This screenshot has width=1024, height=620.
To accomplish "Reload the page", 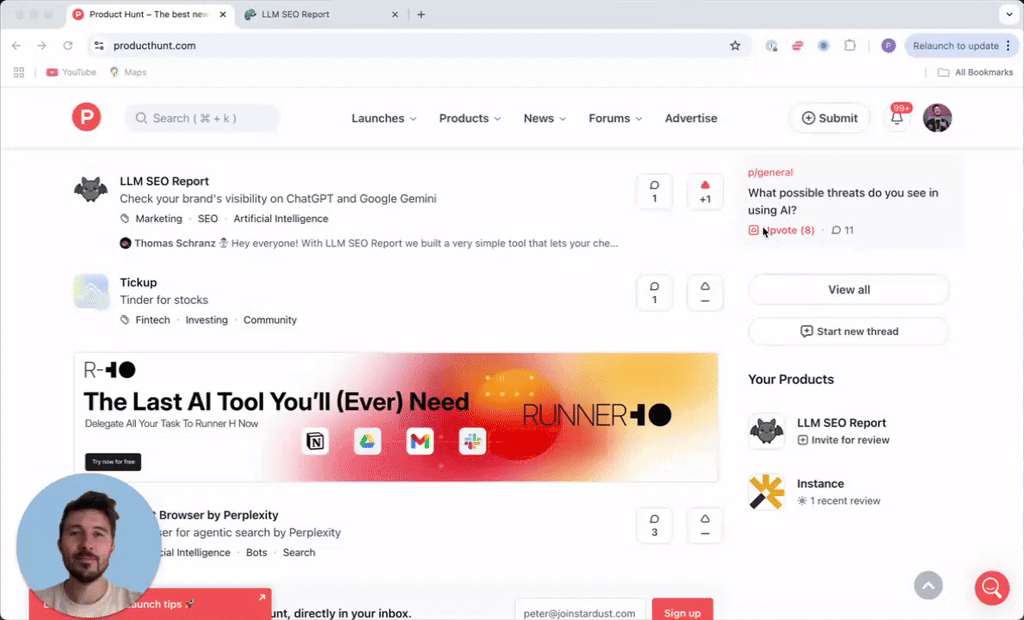I will (68, 46).
